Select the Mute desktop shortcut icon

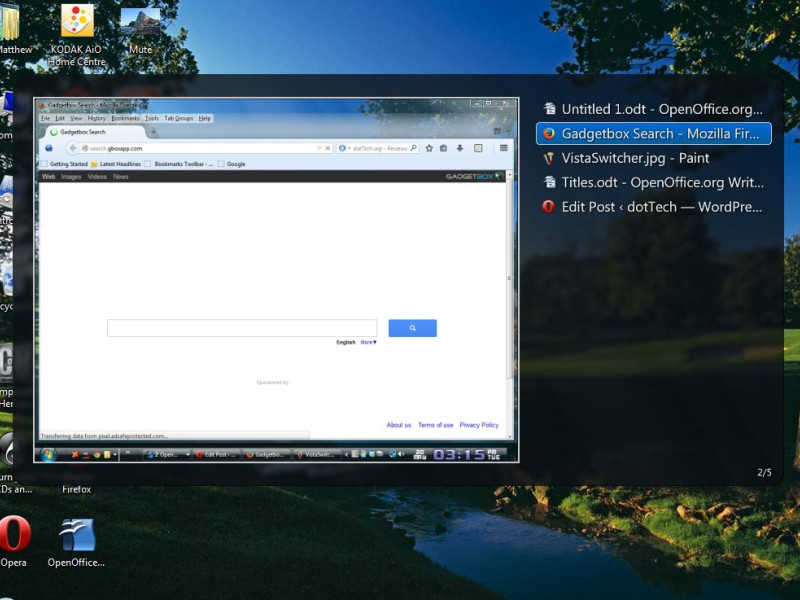point(140,31)
